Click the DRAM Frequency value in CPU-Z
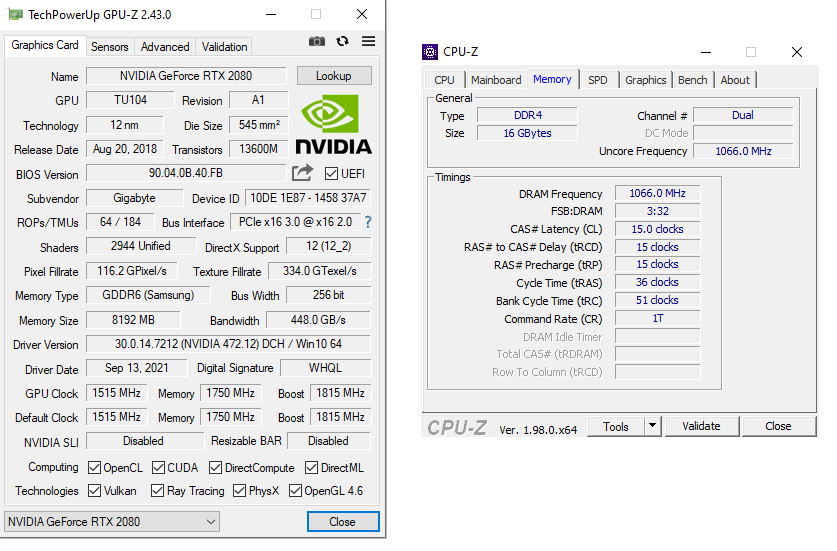Screen dimensions: 837x551 [657, 193]
